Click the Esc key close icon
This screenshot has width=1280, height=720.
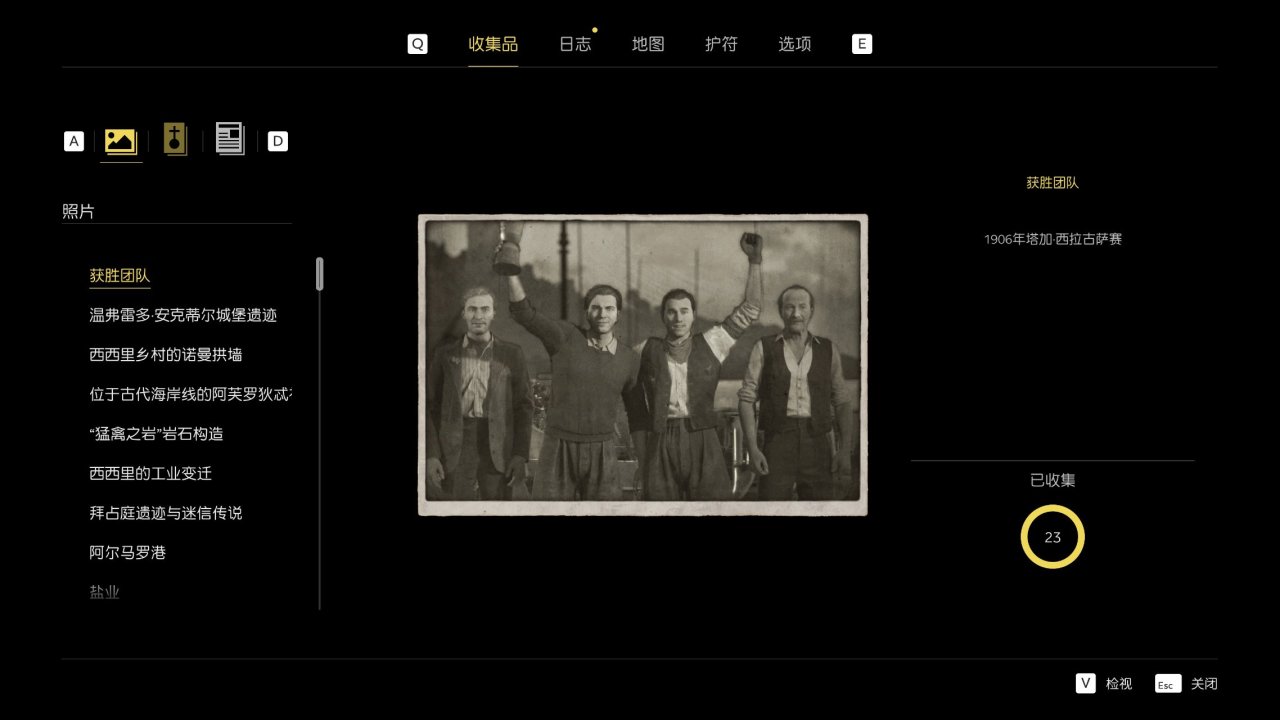[1168, 684]
